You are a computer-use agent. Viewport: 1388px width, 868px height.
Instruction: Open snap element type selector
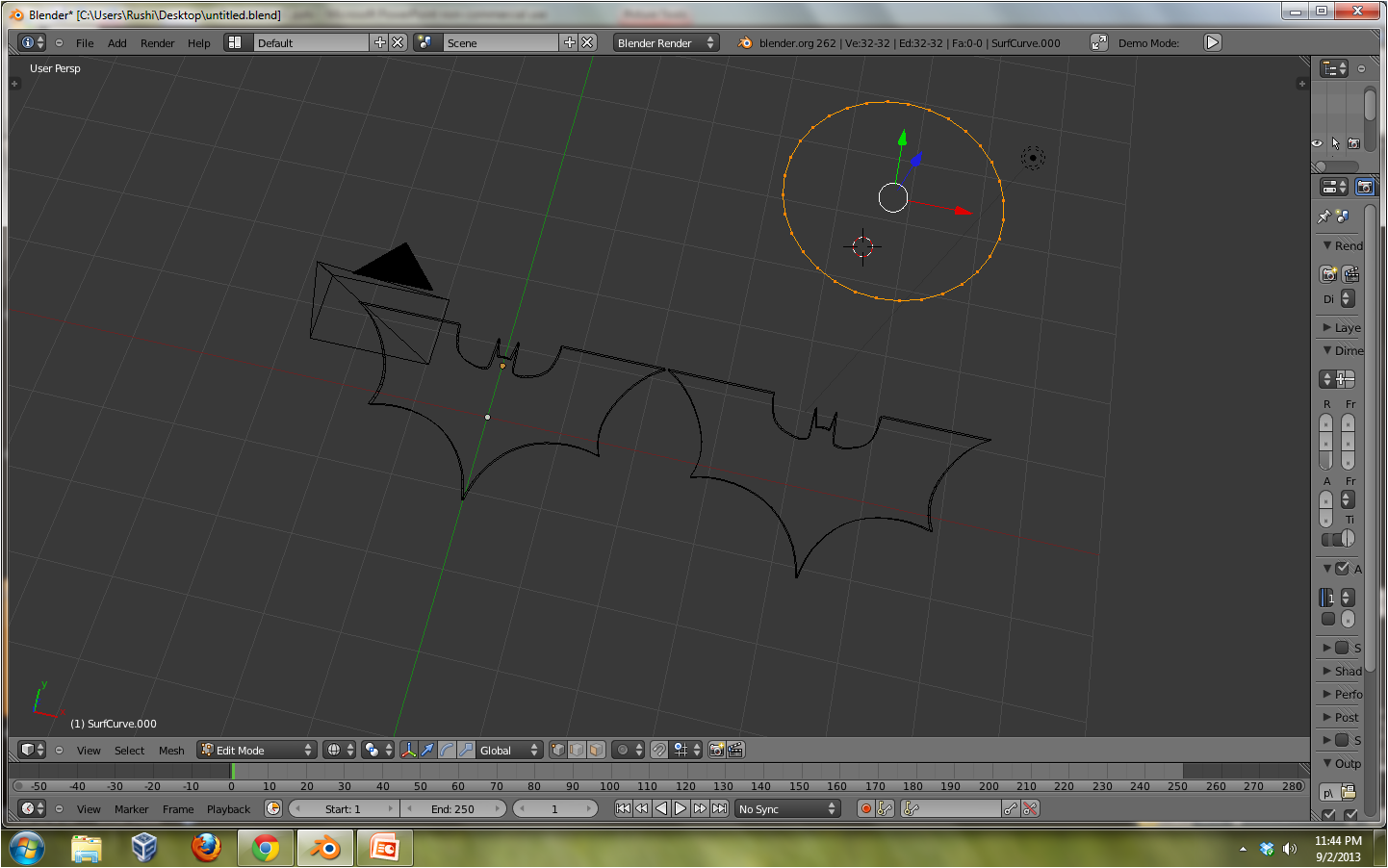click(687, 750)
